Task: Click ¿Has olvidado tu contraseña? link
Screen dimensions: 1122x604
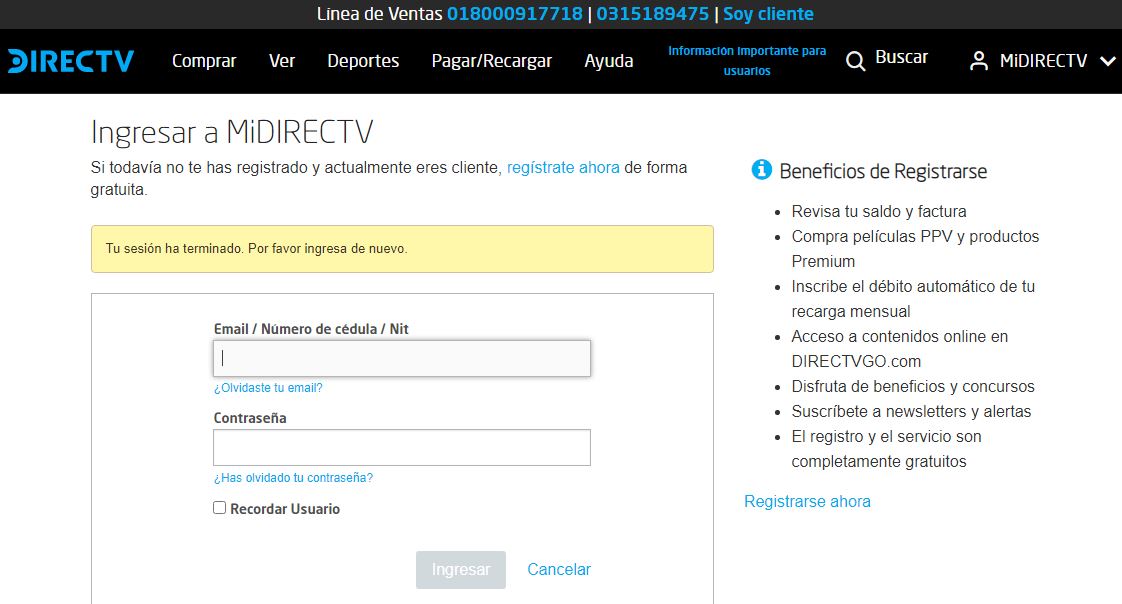Action: click(293, 477)
